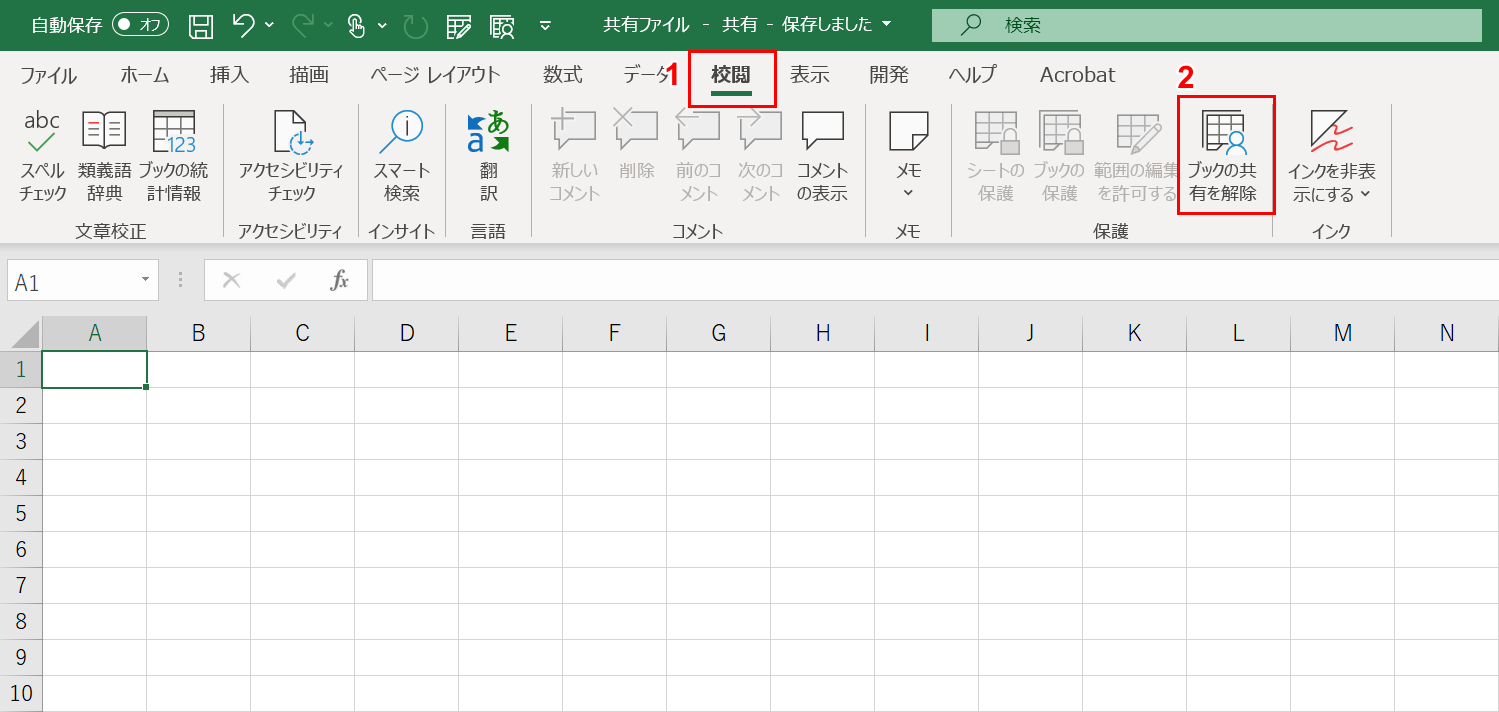Screen dimensions: 1499x712
Task: Click ブックの保護 protect workbook
Action: click(x=1059, y=156)
